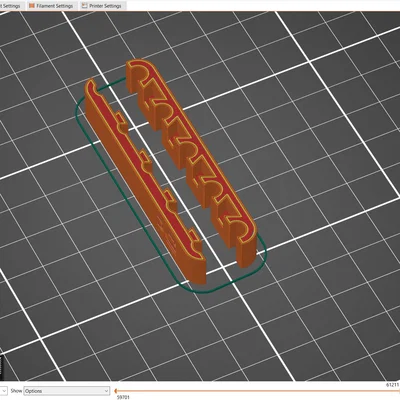
Task: Click the horizontal move slider handle at 59701
Action: click(x=115, y=391)
